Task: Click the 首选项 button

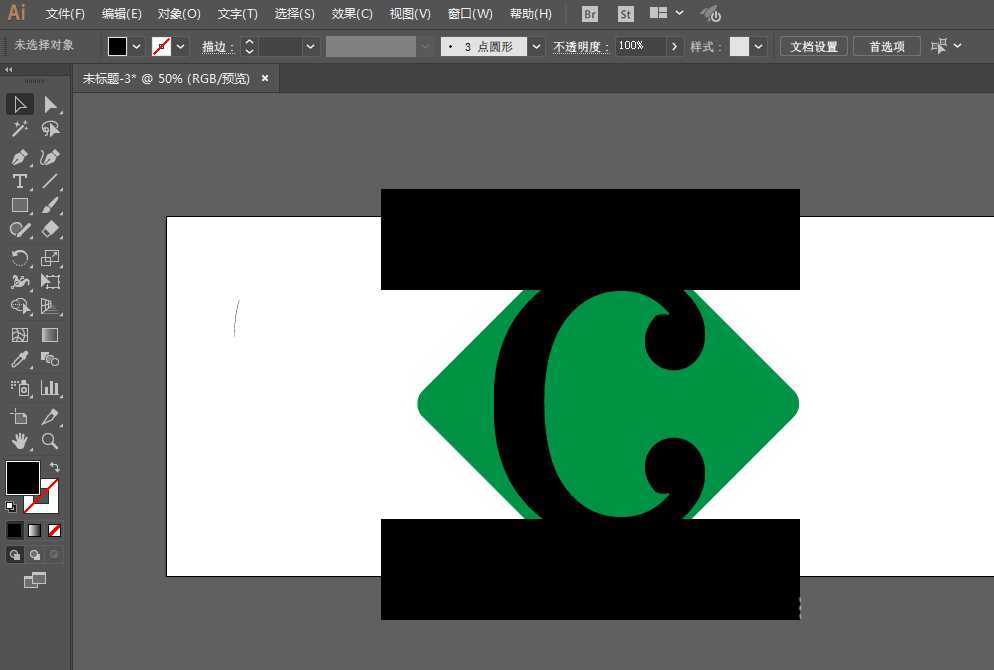Action: (886, 45)
